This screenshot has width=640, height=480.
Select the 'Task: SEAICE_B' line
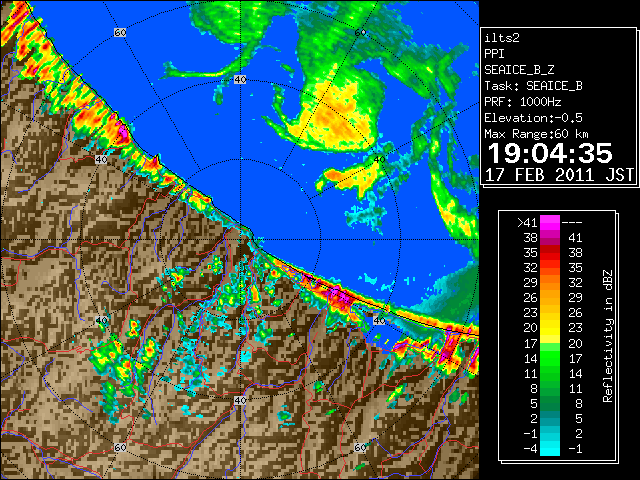pyautogui.click(x=533, y=86)
